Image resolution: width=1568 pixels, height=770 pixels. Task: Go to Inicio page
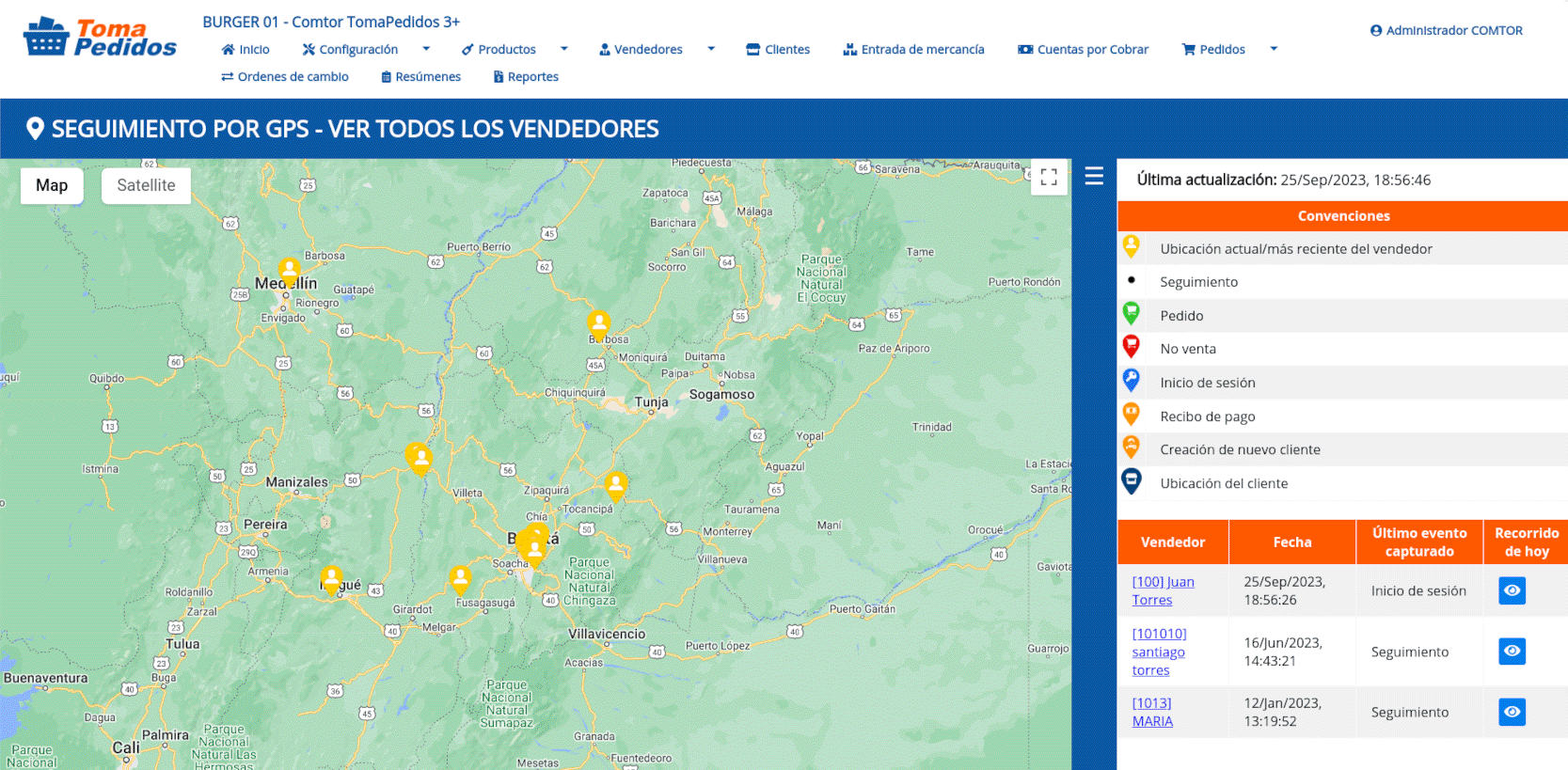tap(245, 50)
